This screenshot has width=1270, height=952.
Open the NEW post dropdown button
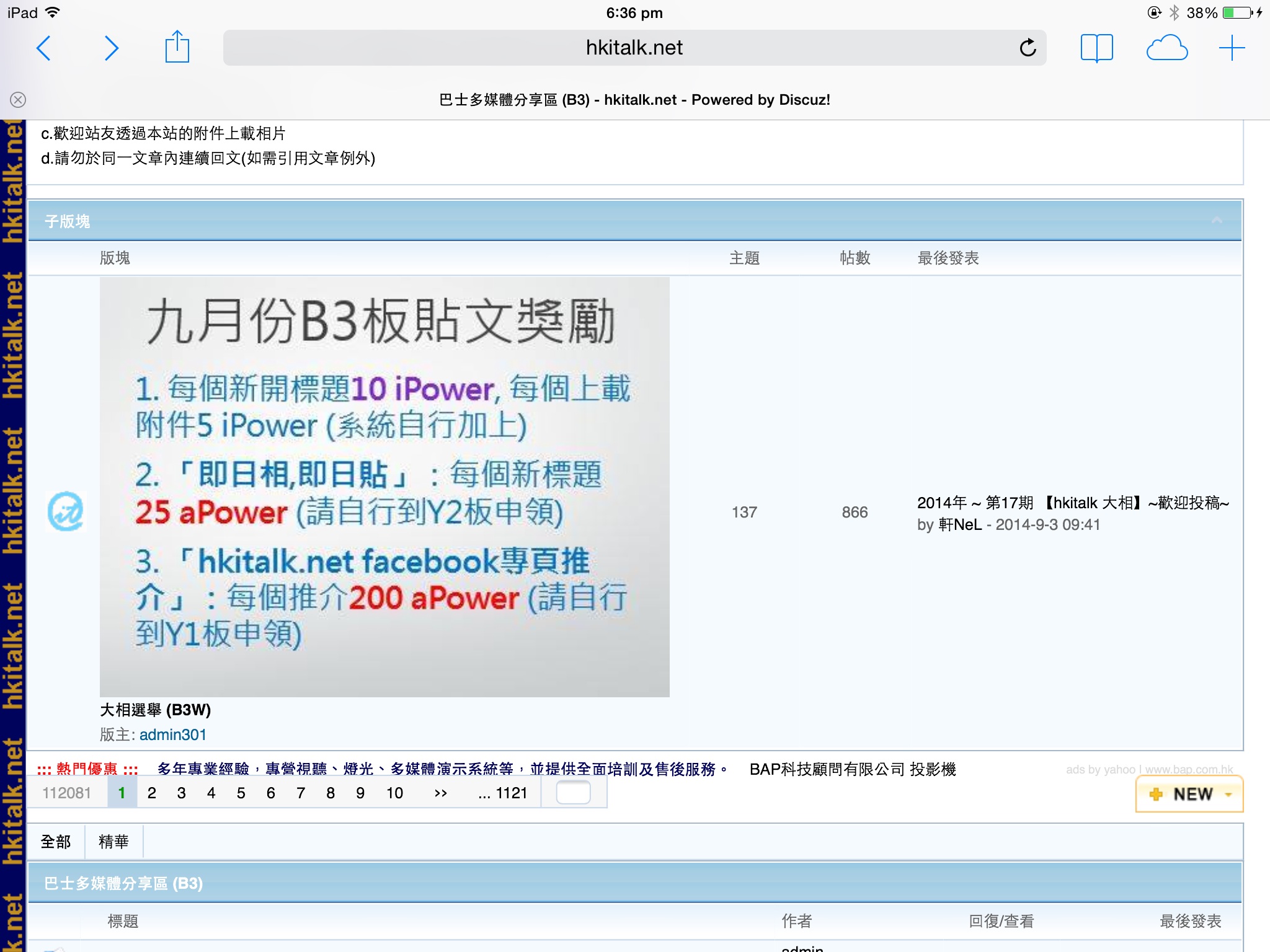point(1189,794)
